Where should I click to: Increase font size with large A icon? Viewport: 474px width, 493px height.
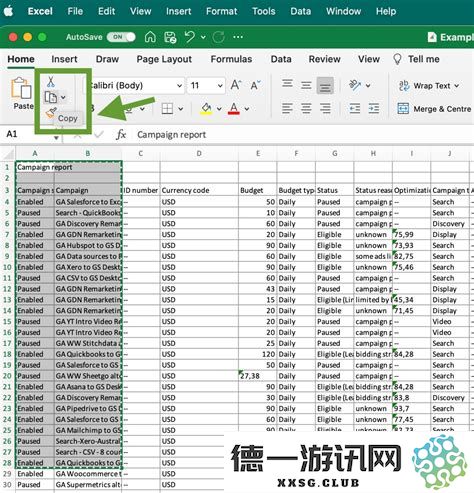pyautogui.click(x=236, y=85)
